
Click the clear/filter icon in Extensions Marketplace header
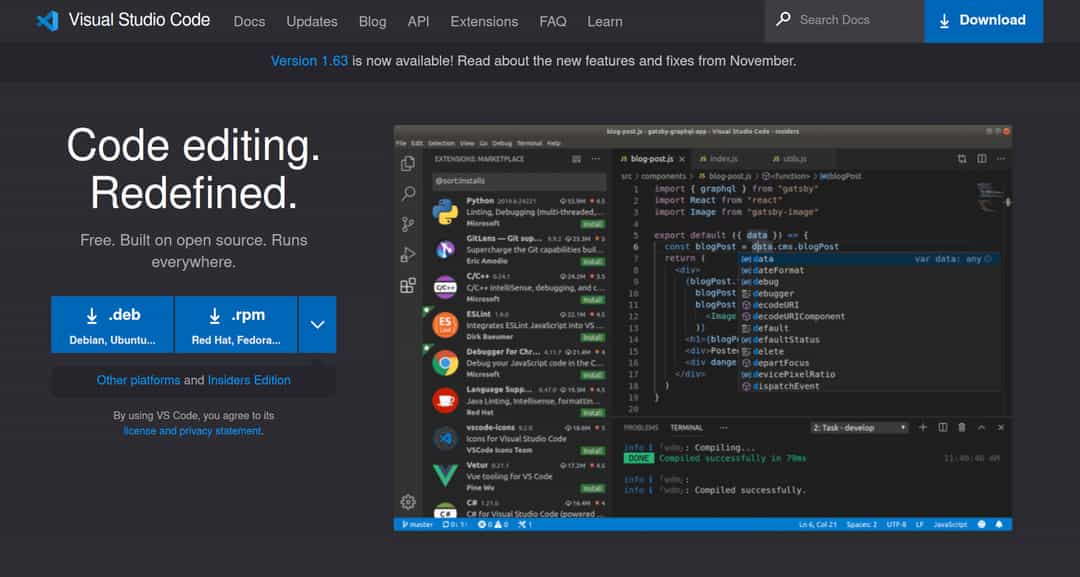[x=577, y=159]
